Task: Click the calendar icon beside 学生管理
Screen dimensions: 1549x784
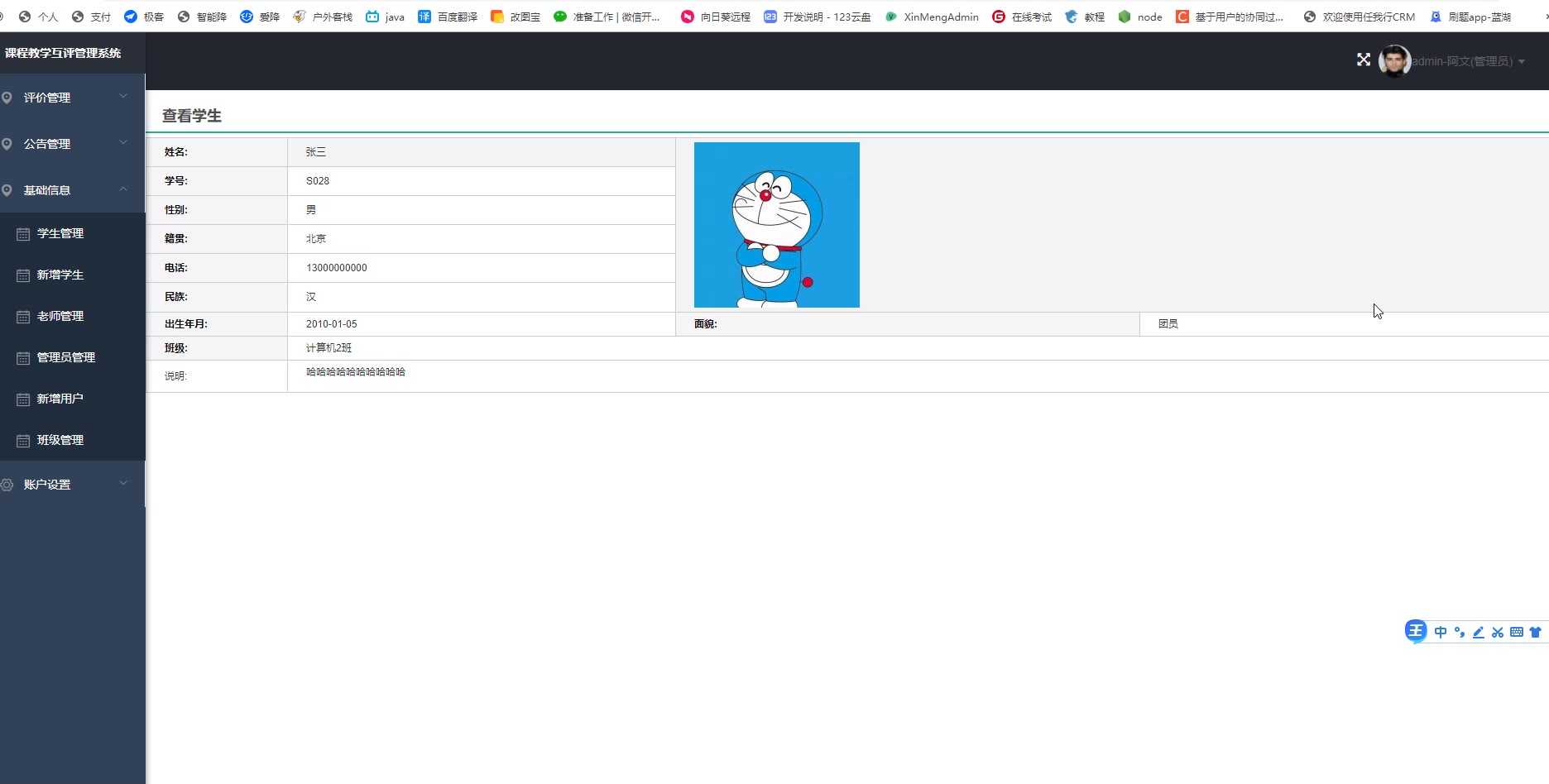Action: (23, 234)
